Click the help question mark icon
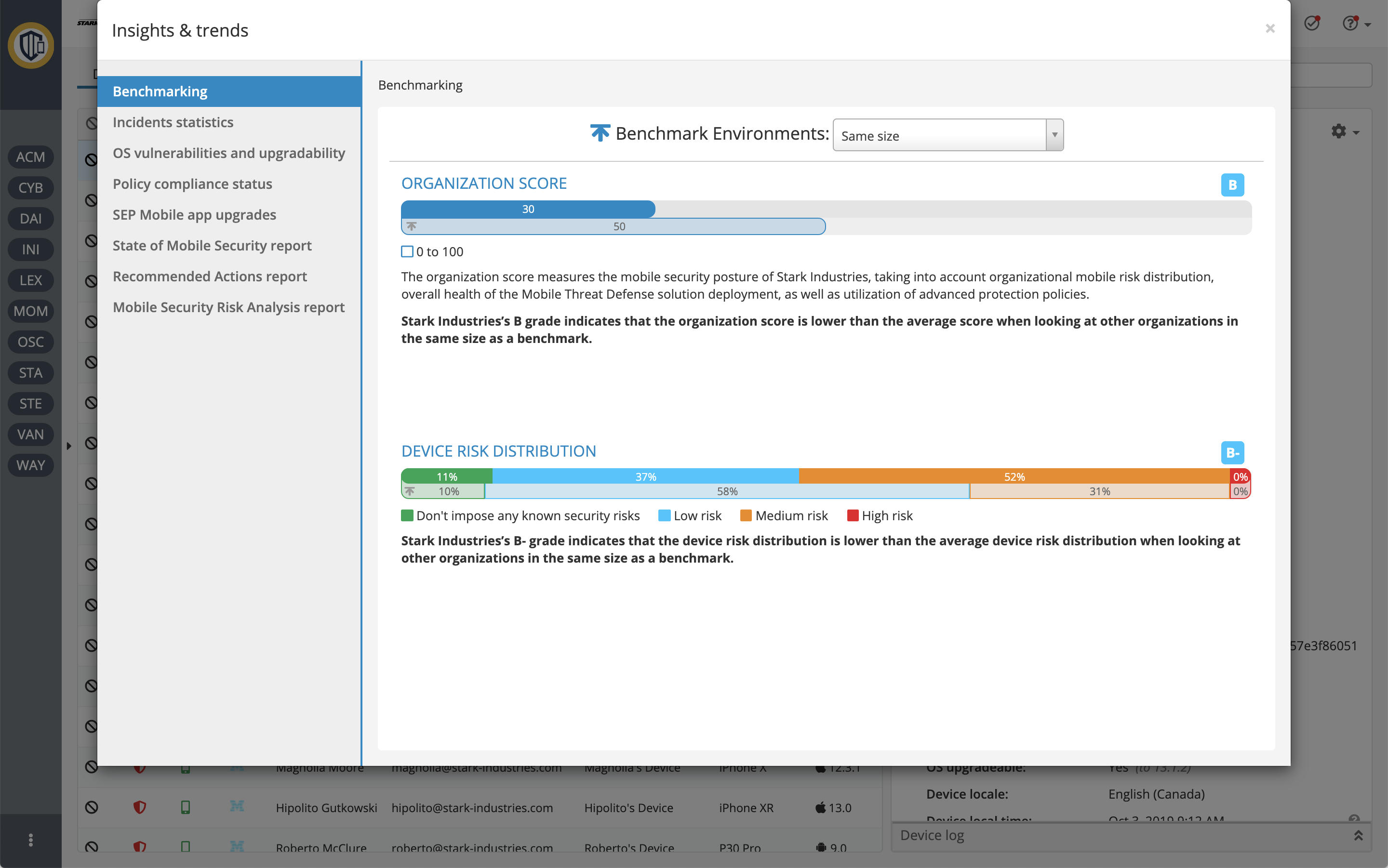This screenshot has height=868, width=1388. coord(1350,24)
